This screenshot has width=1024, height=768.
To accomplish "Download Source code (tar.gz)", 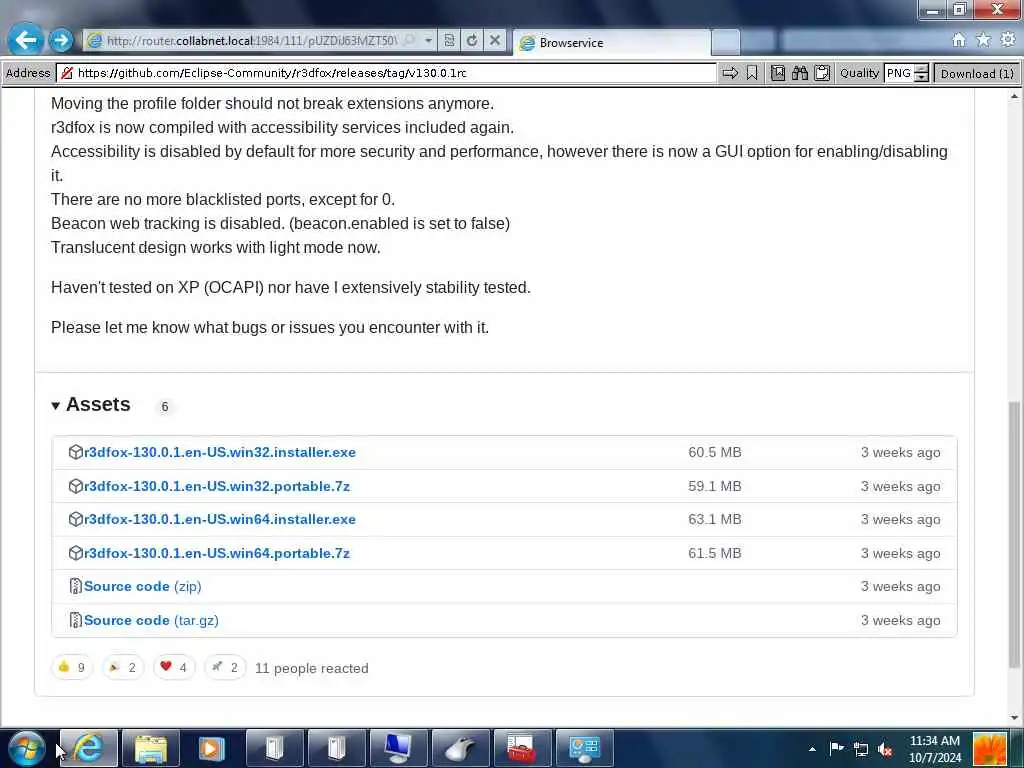I will click(x=152, y=620).
